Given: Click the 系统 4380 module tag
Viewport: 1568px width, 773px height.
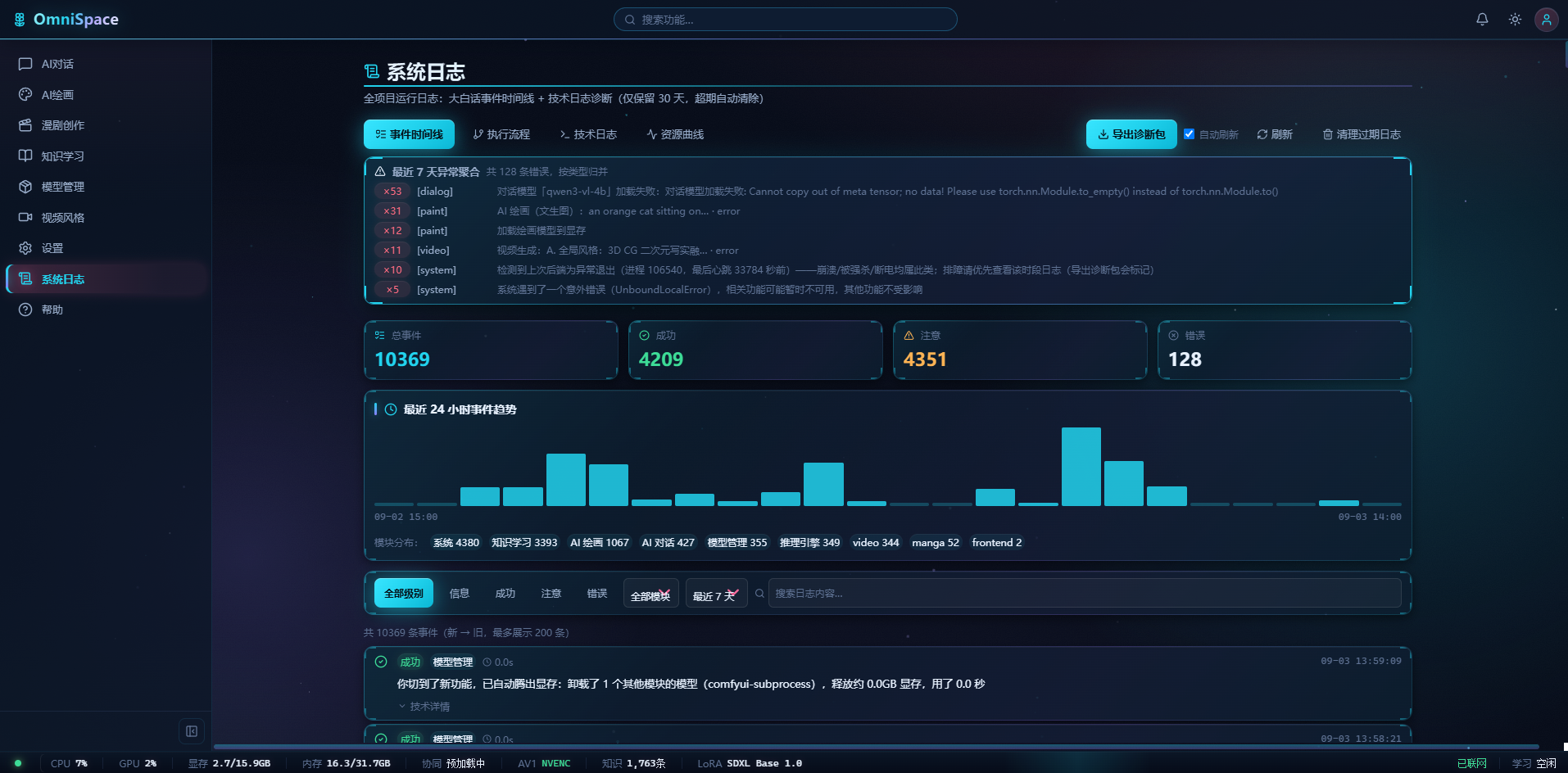Looking at the screenshot, I should point(456,542).
